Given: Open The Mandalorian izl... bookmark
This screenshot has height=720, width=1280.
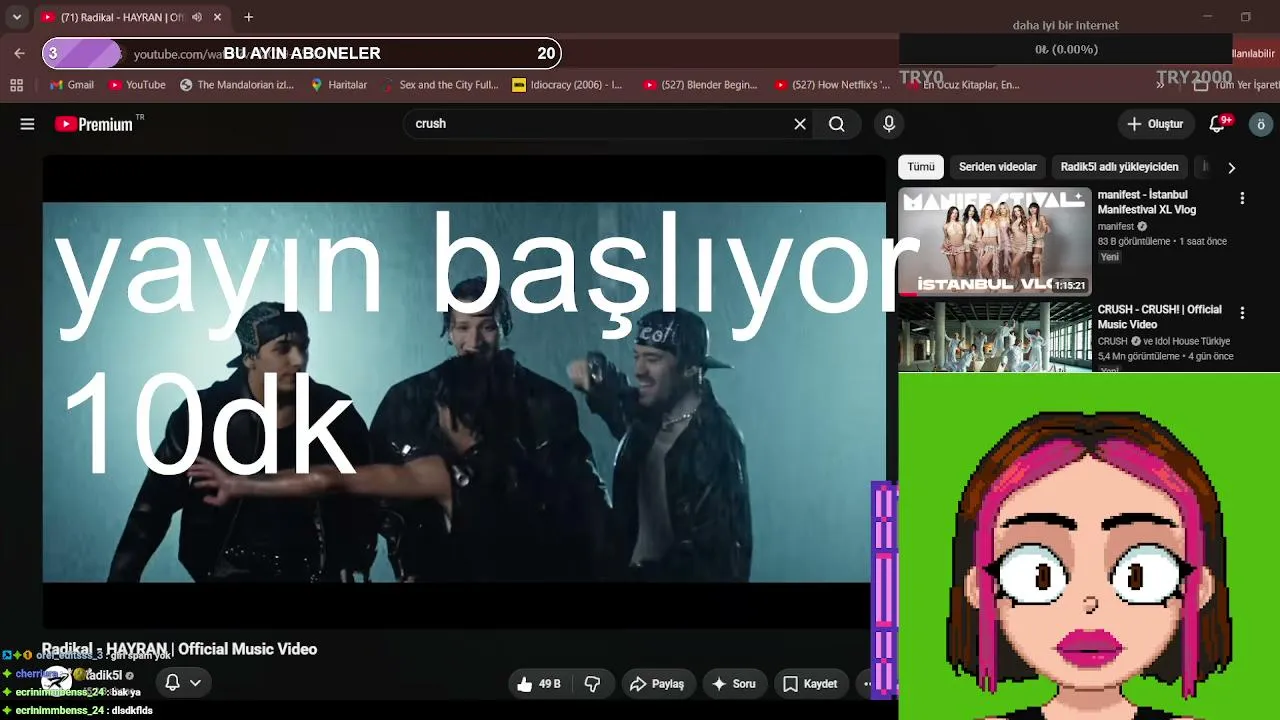Looking at the screenshot, I should coord(237,85).
